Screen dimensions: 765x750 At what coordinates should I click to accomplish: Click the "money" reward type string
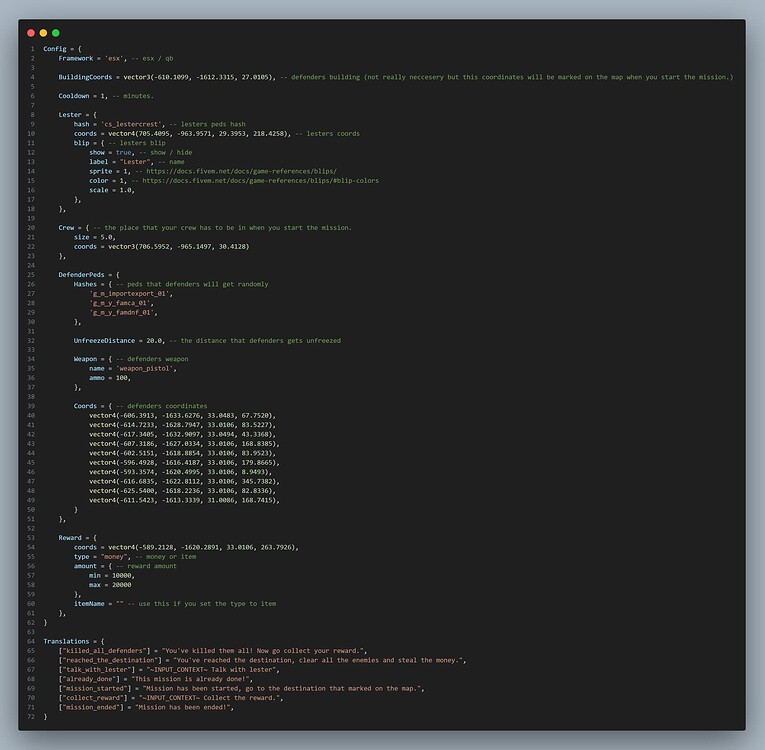pos(114,557)
